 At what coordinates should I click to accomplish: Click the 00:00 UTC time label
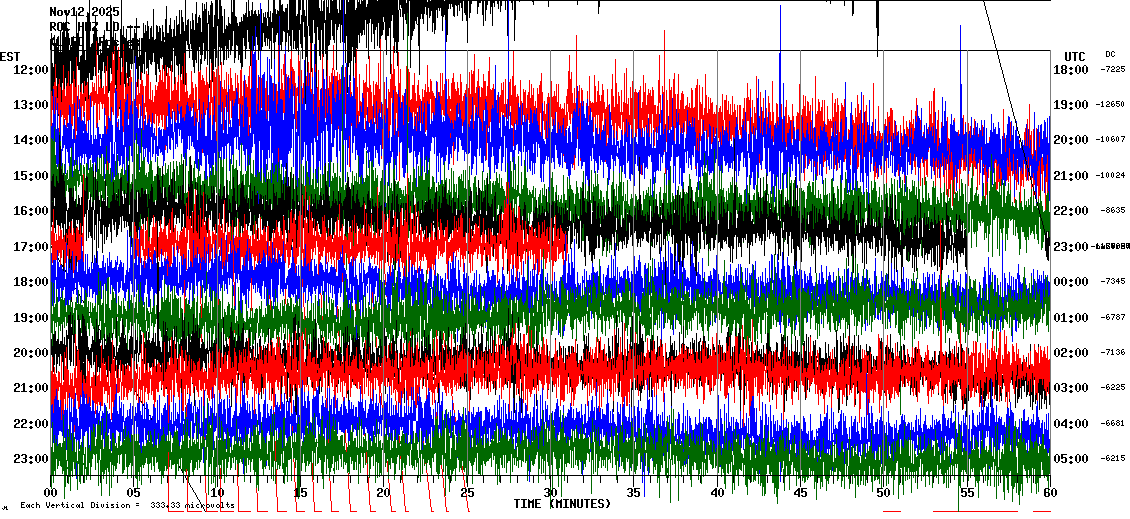[x=1070, y=282]
